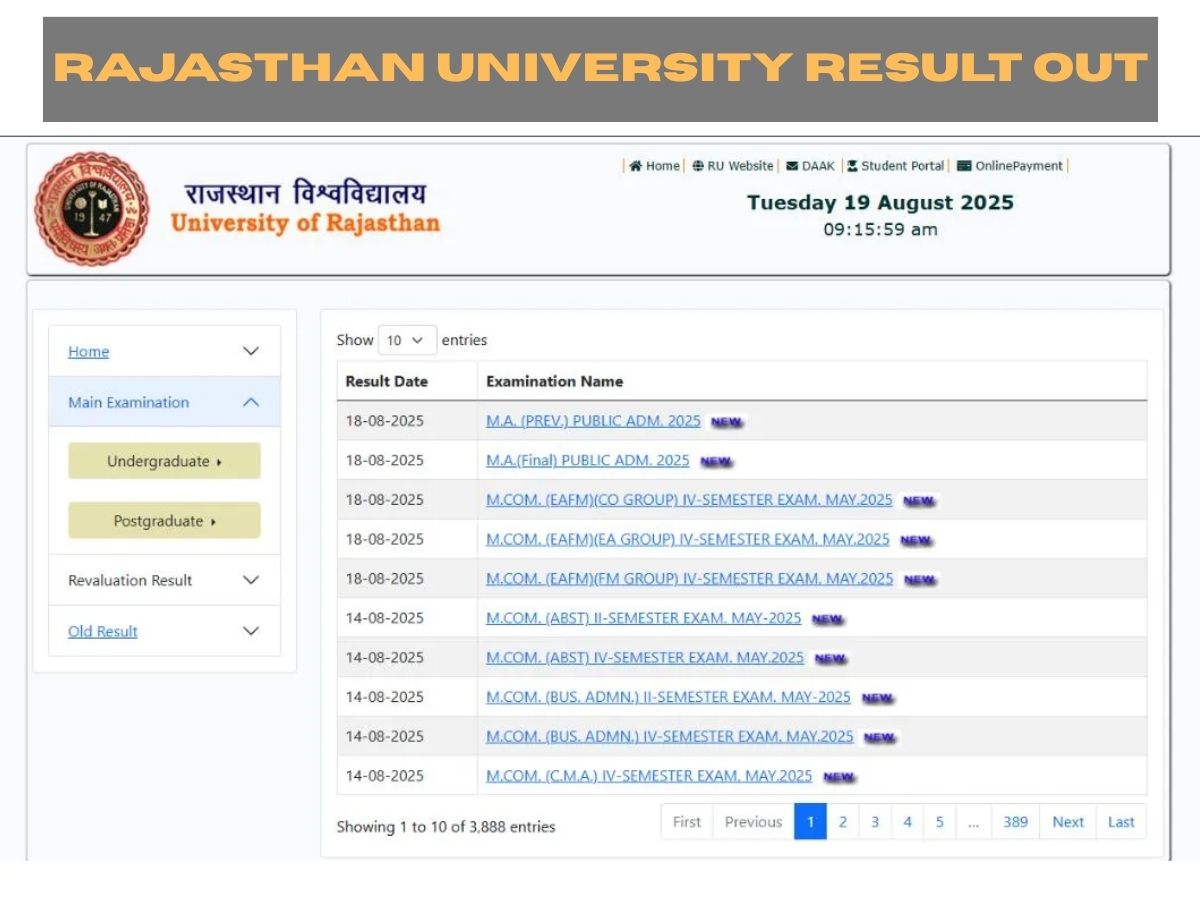The width and height of the screenshot is (1200, 900).
Task: Expand the Revaluation Result section
Action: [251, 580]
